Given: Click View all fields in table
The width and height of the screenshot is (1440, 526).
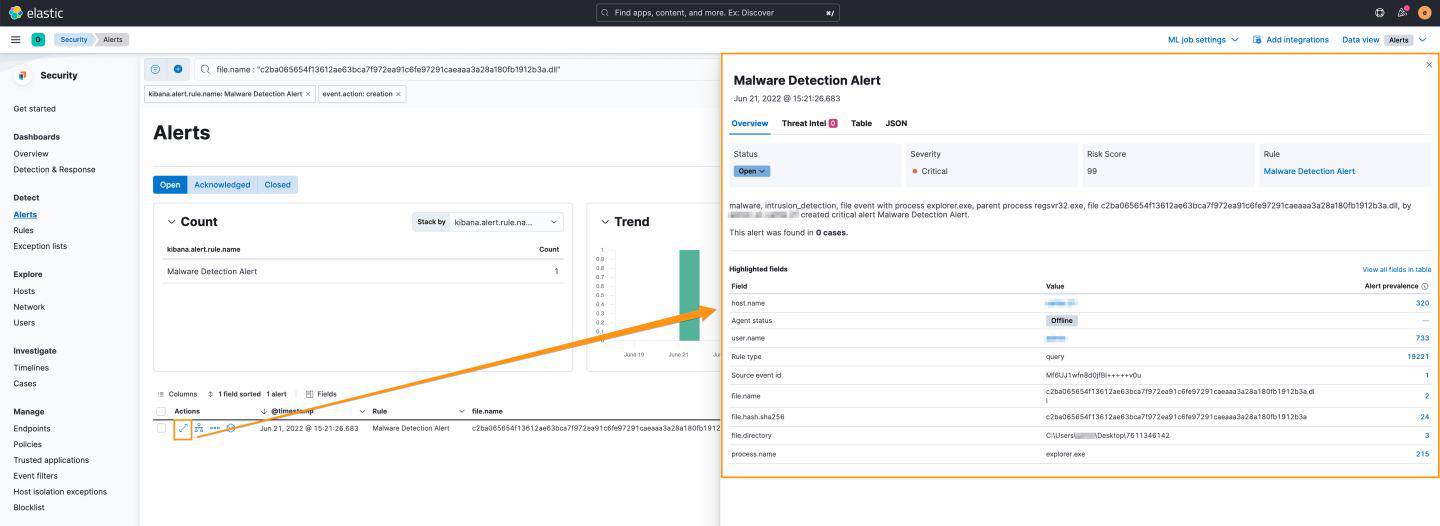Looking at the screenshot, I should coord(1396,269).
